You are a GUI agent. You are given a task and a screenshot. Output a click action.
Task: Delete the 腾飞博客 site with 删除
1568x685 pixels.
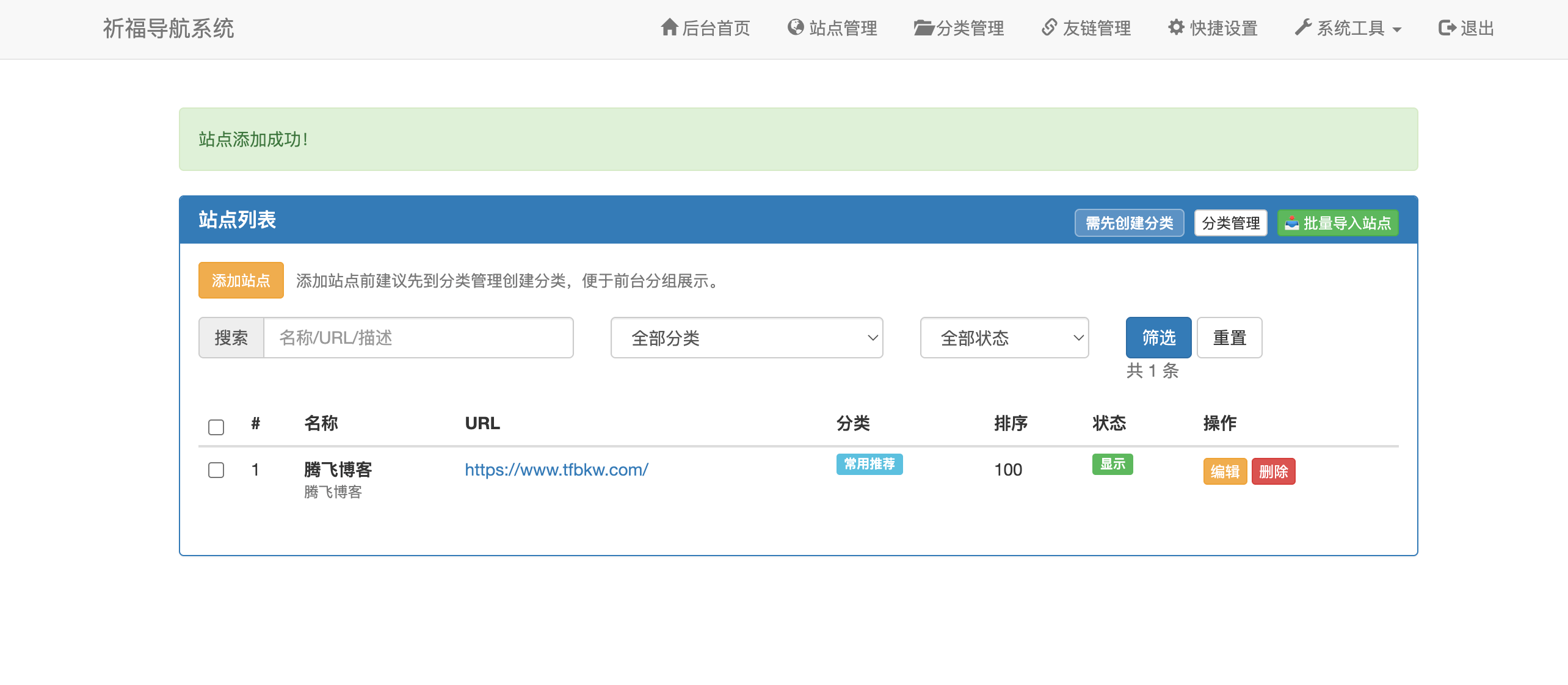click(x=1274, y=471)
